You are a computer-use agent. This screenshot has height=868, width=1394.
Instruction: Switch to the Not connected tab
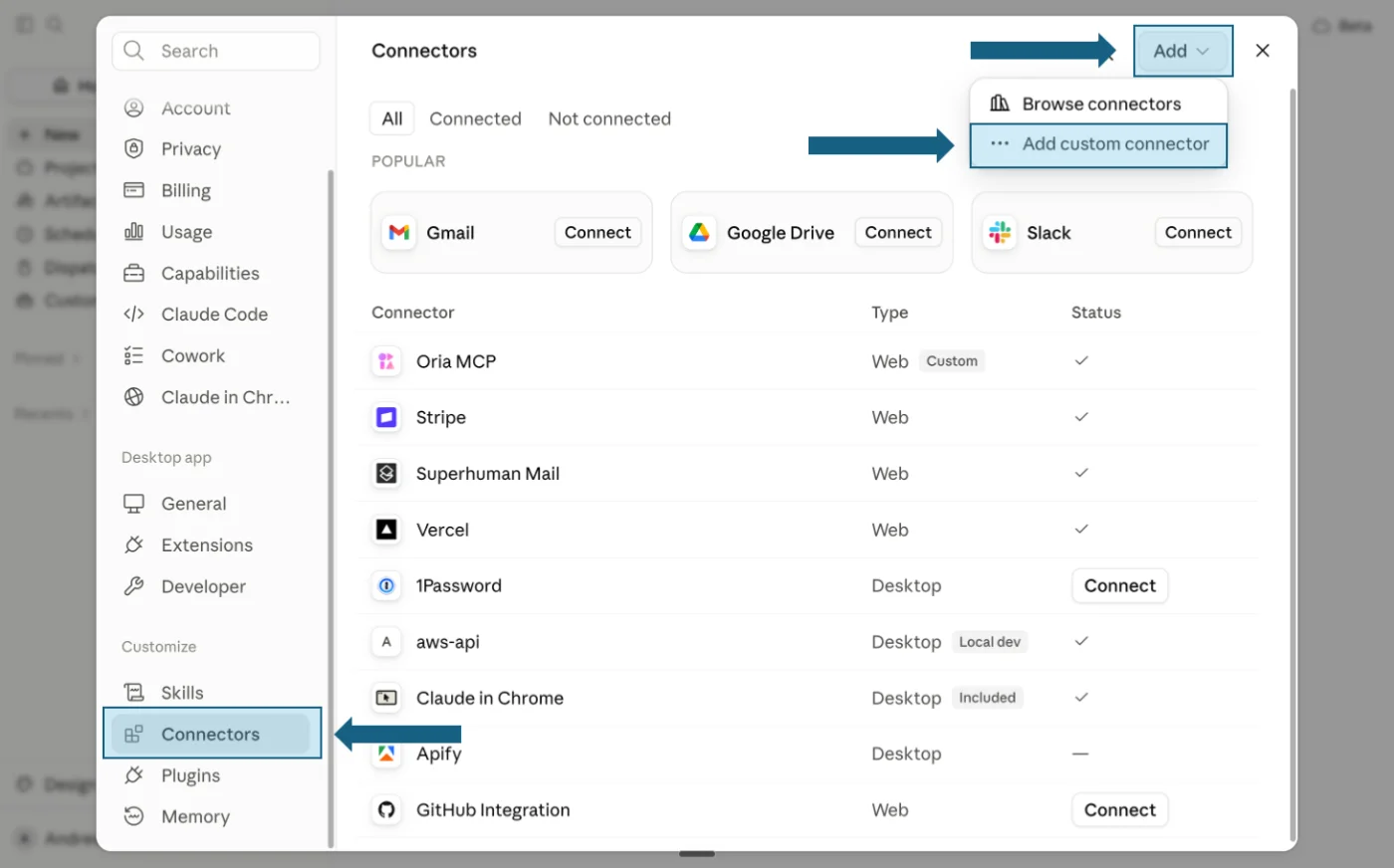[x=609, y=118]
